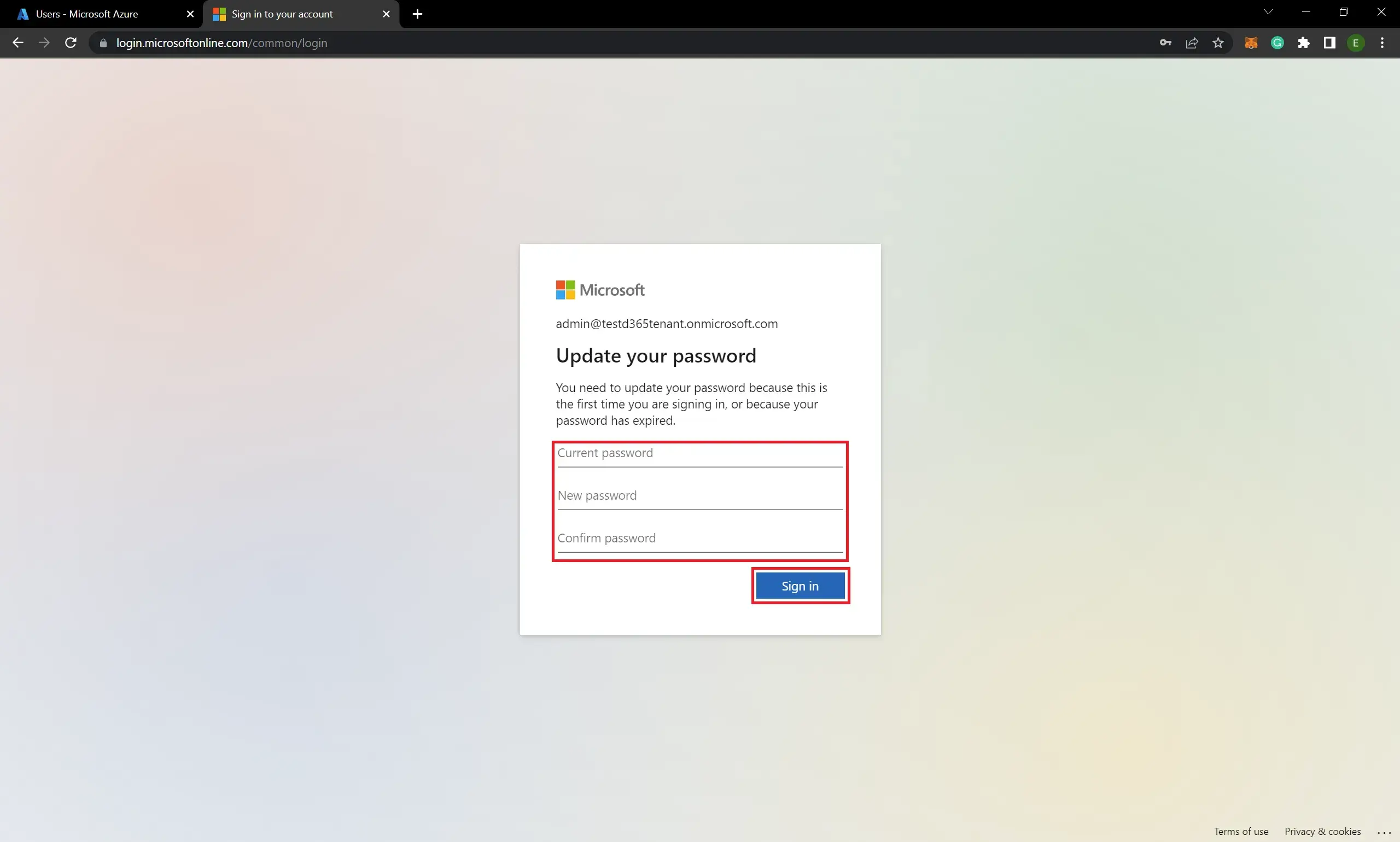The width and height of the screenshot is (1400, 842).
Task: Click the admin@testd365tenant.onmicrosoft.com text
Action: (x=667, y=324)
